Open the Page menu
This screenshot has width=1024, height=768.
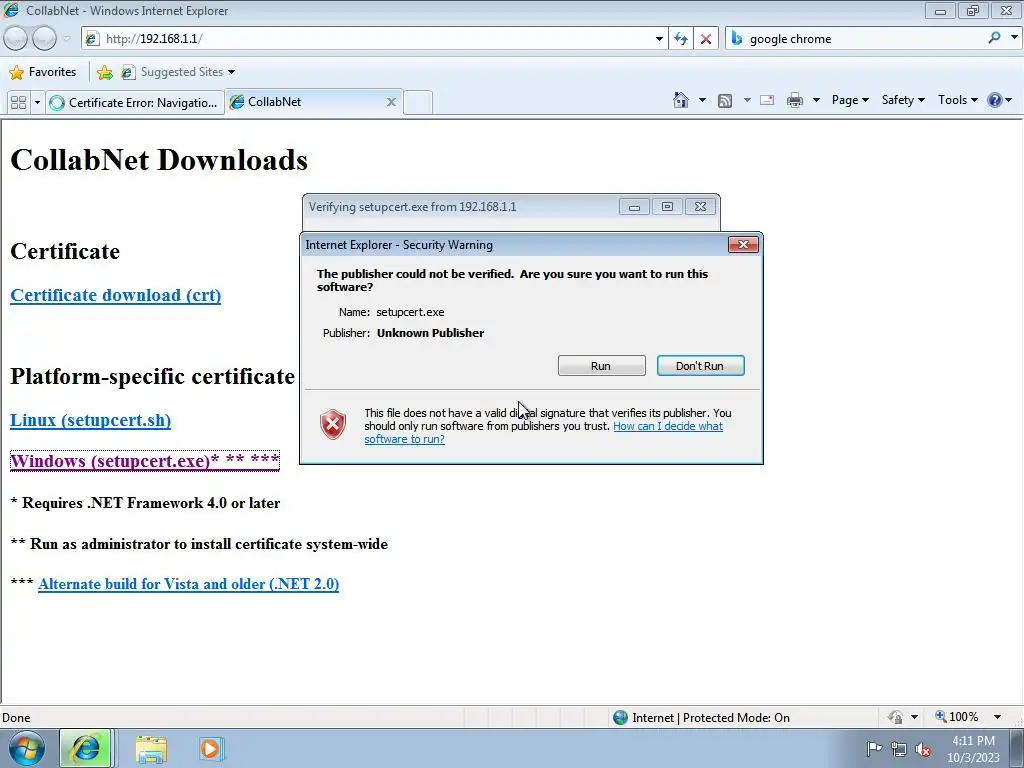[850, 100]
